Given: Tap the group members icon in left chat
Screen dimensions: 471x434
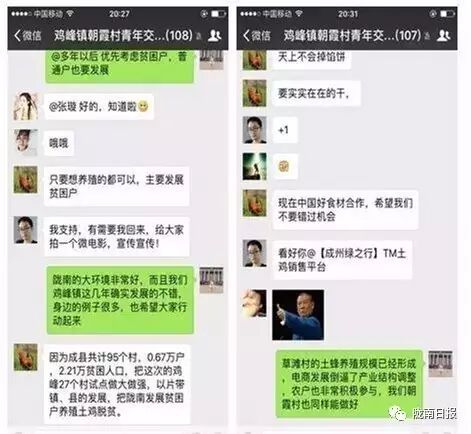Looking at the screenshot, I should (215, 35).
